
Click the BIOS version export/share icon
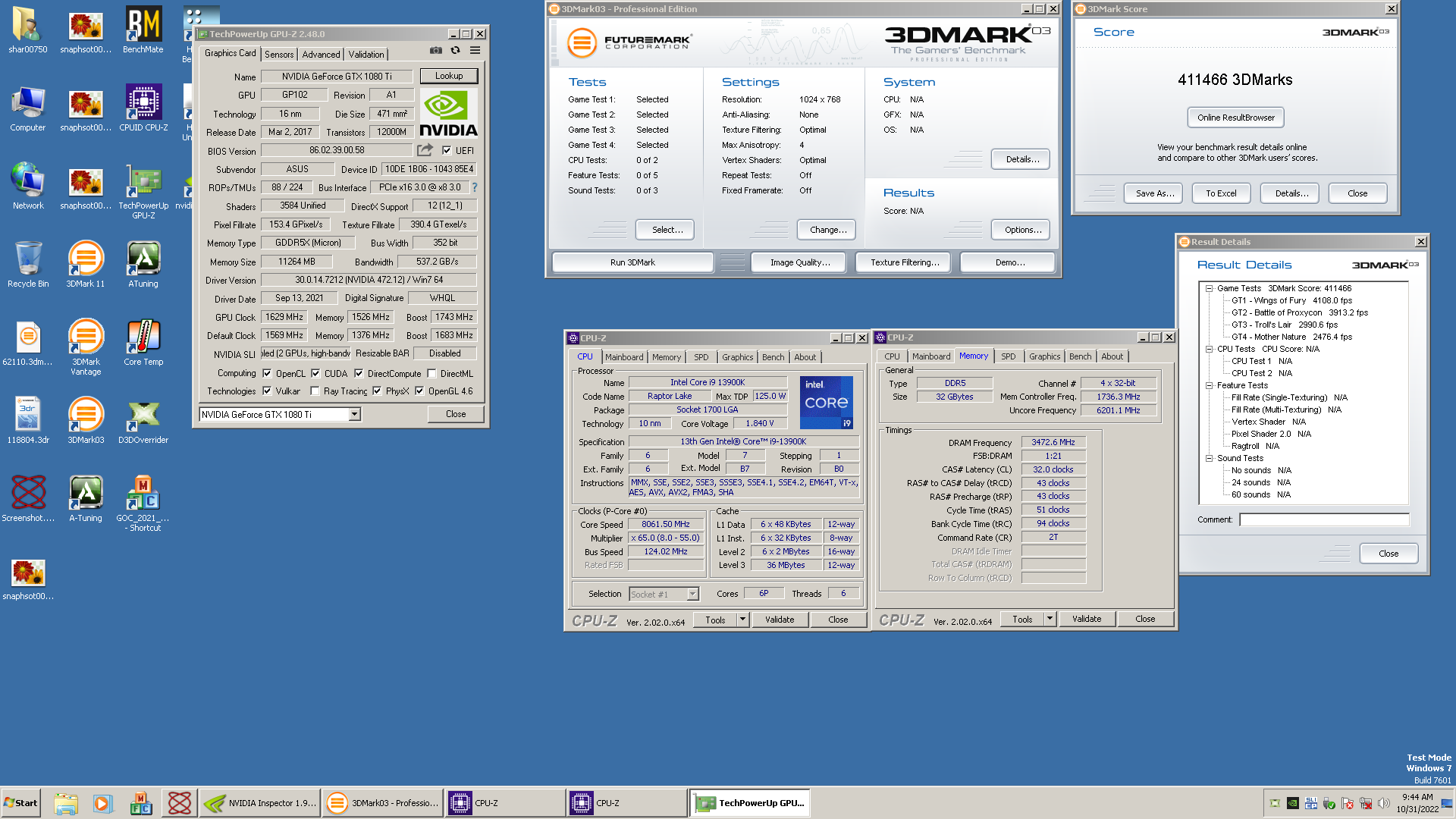[425, 150]
